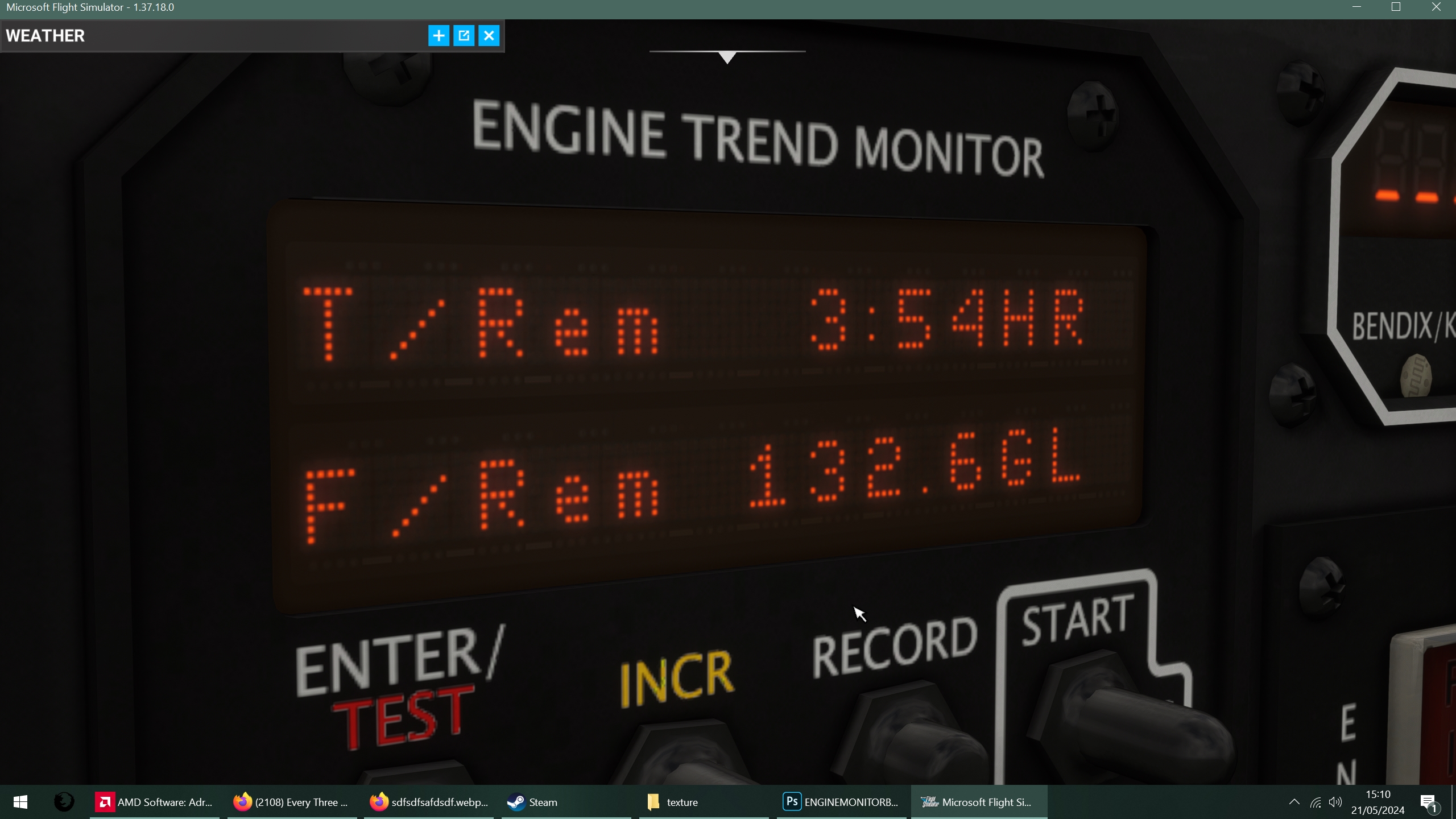Click the plus icon in Weather panel

(439, 36)
